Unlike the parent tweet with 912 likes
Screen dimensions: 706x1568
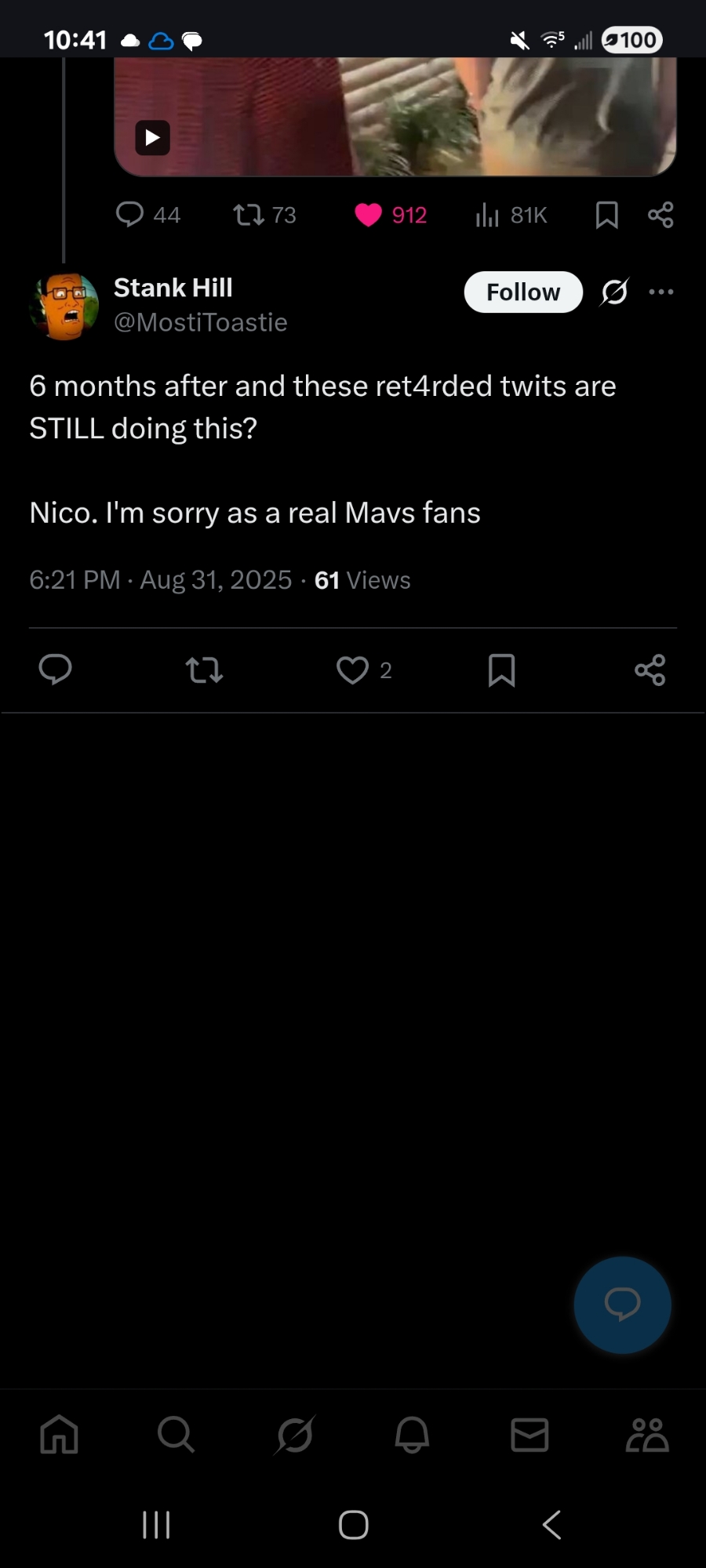(x=368, y=214)
